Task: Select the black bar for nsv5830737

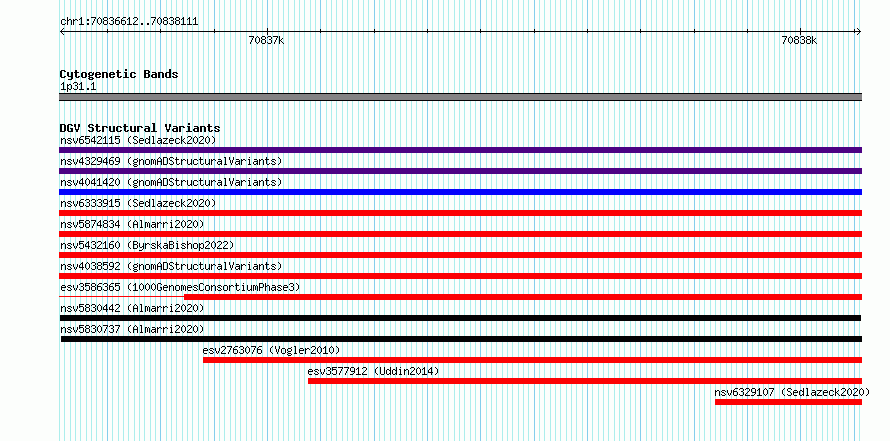Action: point(461,339)
